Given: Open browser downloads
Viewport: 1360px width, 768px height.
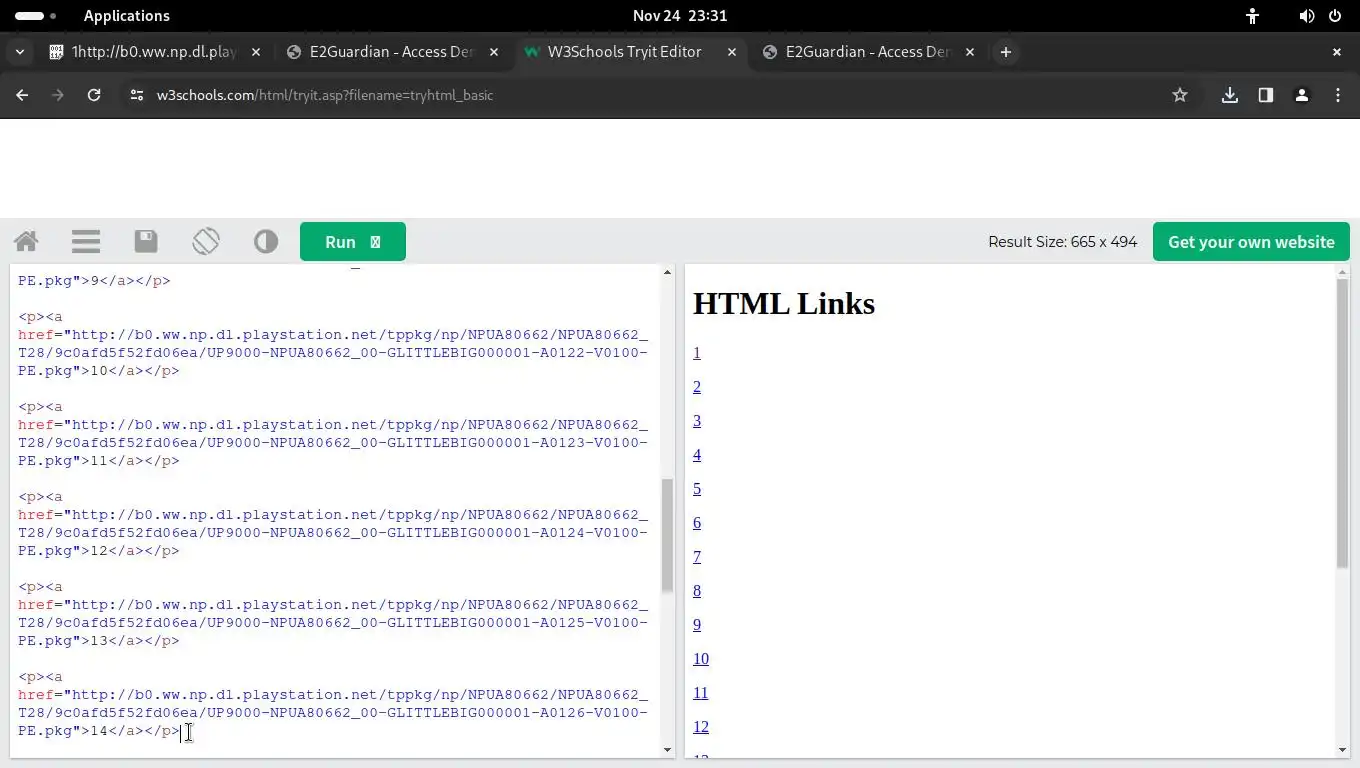Looking at the screenshot, I should click(x=1230, y=95).
